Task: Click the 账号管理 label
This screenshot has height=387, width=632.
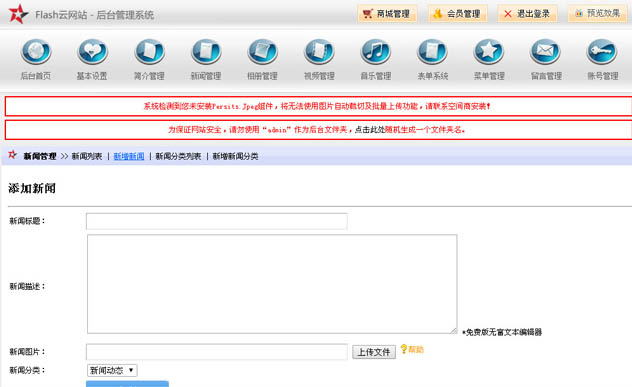Action: pos(603,76)
